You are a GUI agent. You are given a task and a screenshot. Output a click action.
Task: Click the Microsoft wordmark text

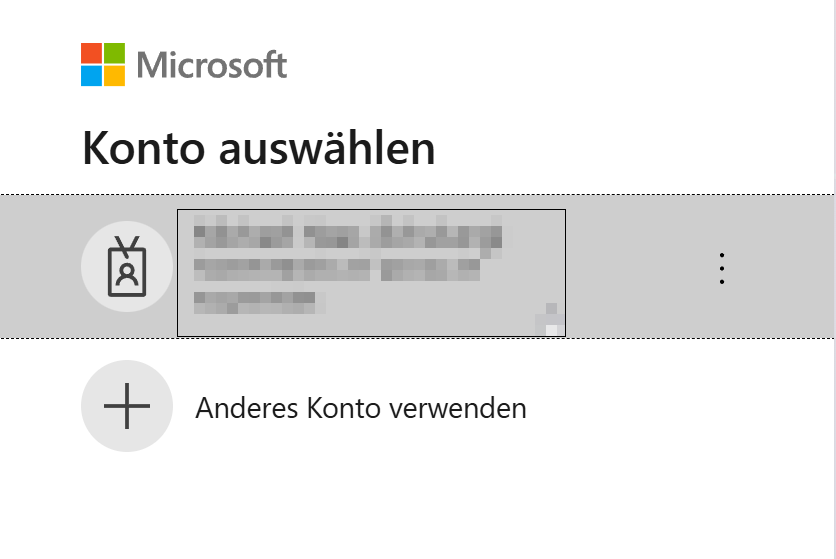coord(212,65)
